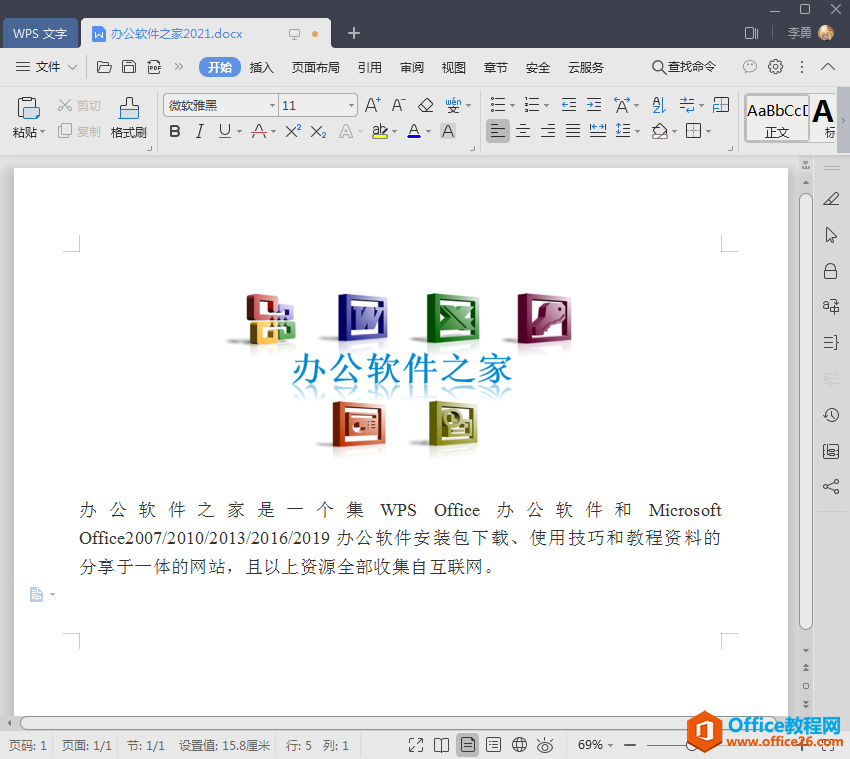Image resolution: width=850 pixels, height=759 pixels.
Task: Open the share icon in right sidebar
Action: point(830,487)
